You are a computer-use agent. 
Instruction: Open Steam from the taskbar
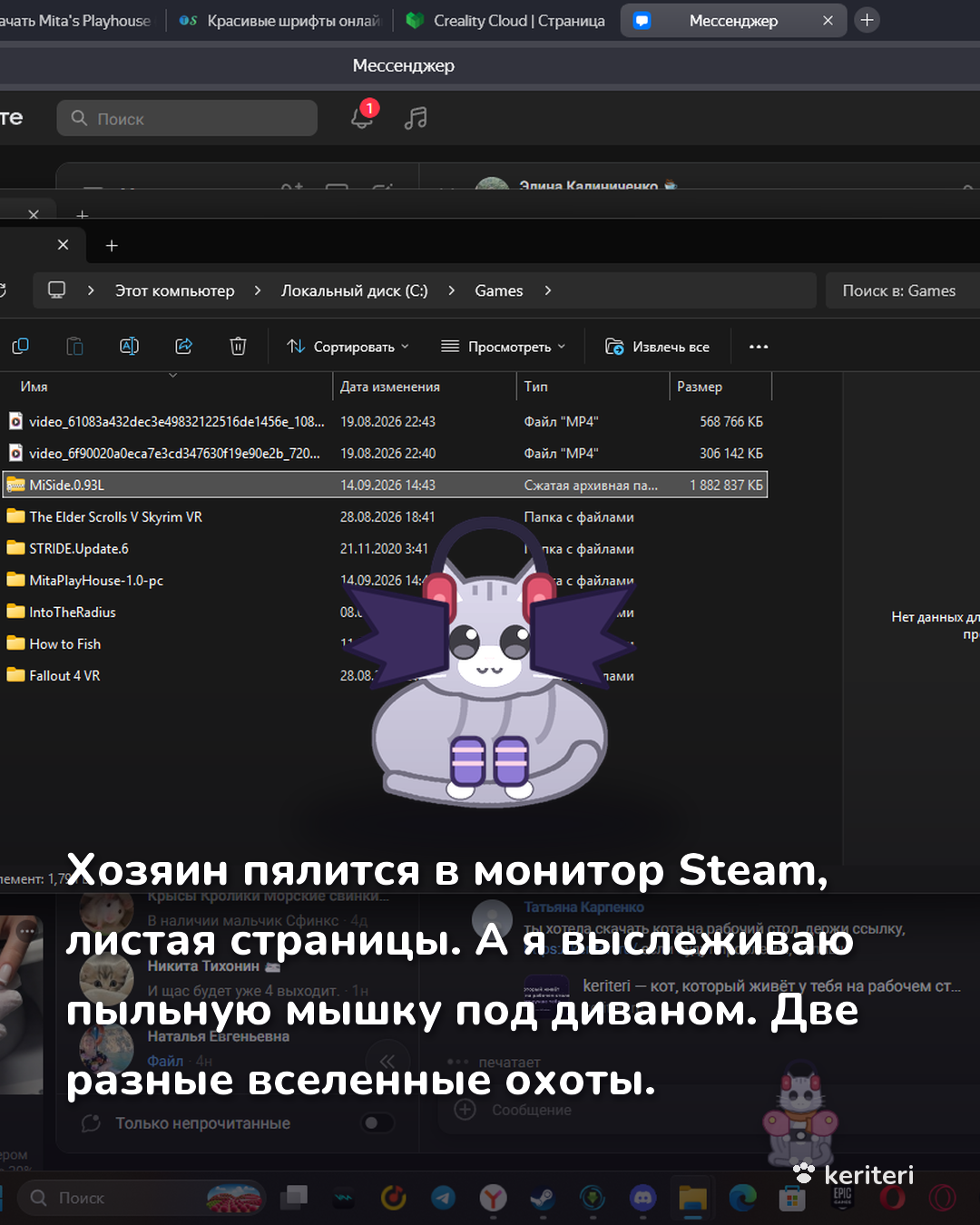pyautogui.click(x=543, y=1199)
